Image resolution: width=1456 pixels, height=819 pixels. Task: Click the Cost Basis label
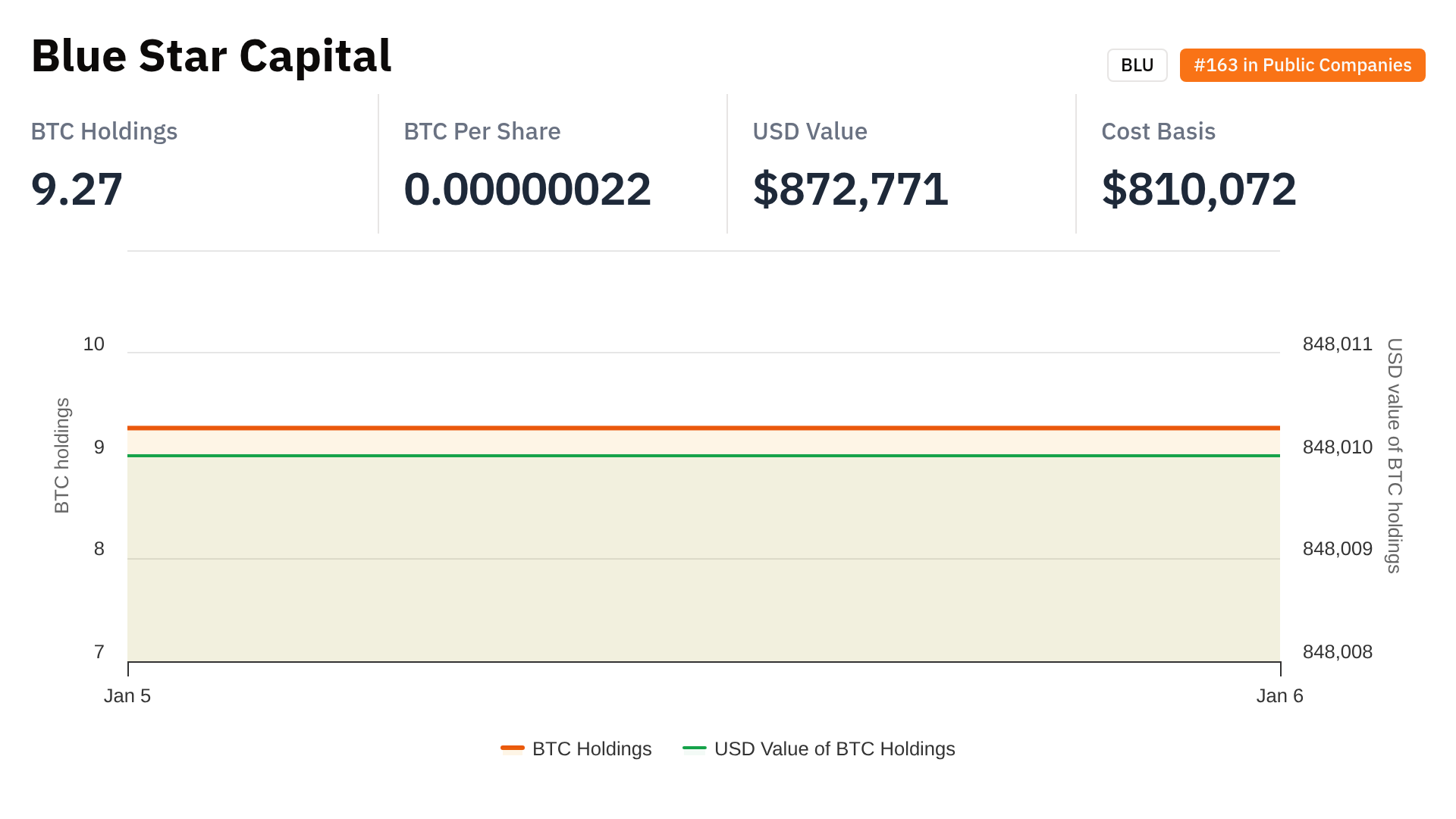[1158, 131]
